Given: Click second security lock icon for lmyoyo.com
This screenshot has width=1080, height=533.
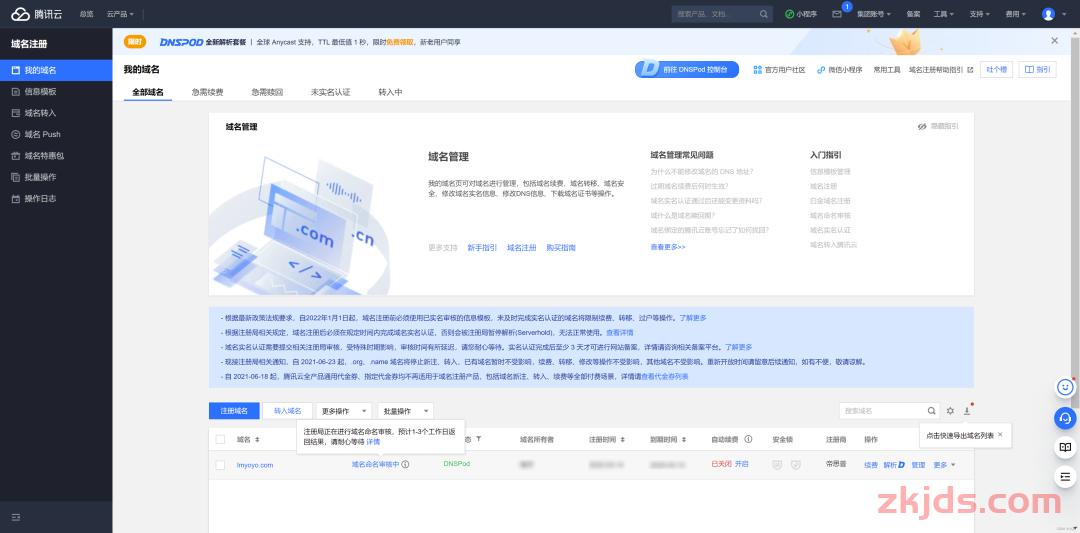Looking at the screenshot, I should [795, 465].
